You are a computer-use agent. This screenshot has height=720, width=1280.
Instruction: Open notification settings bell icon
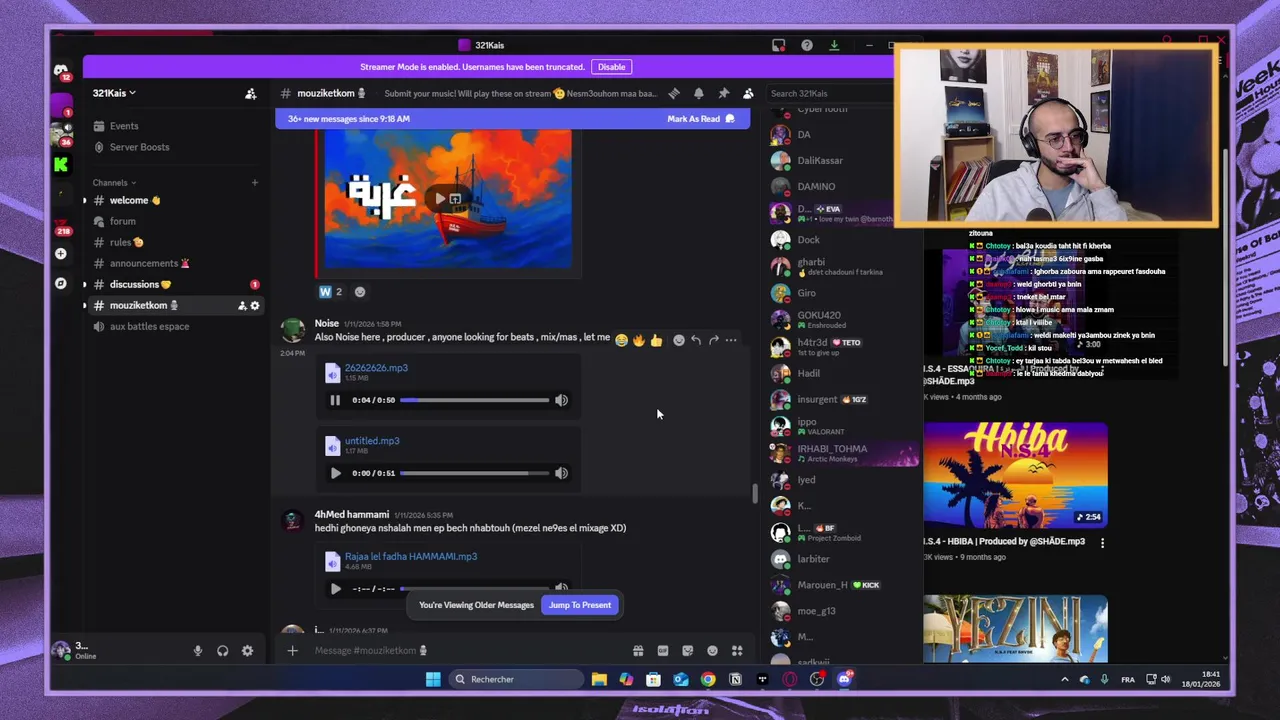pos(698,93)
